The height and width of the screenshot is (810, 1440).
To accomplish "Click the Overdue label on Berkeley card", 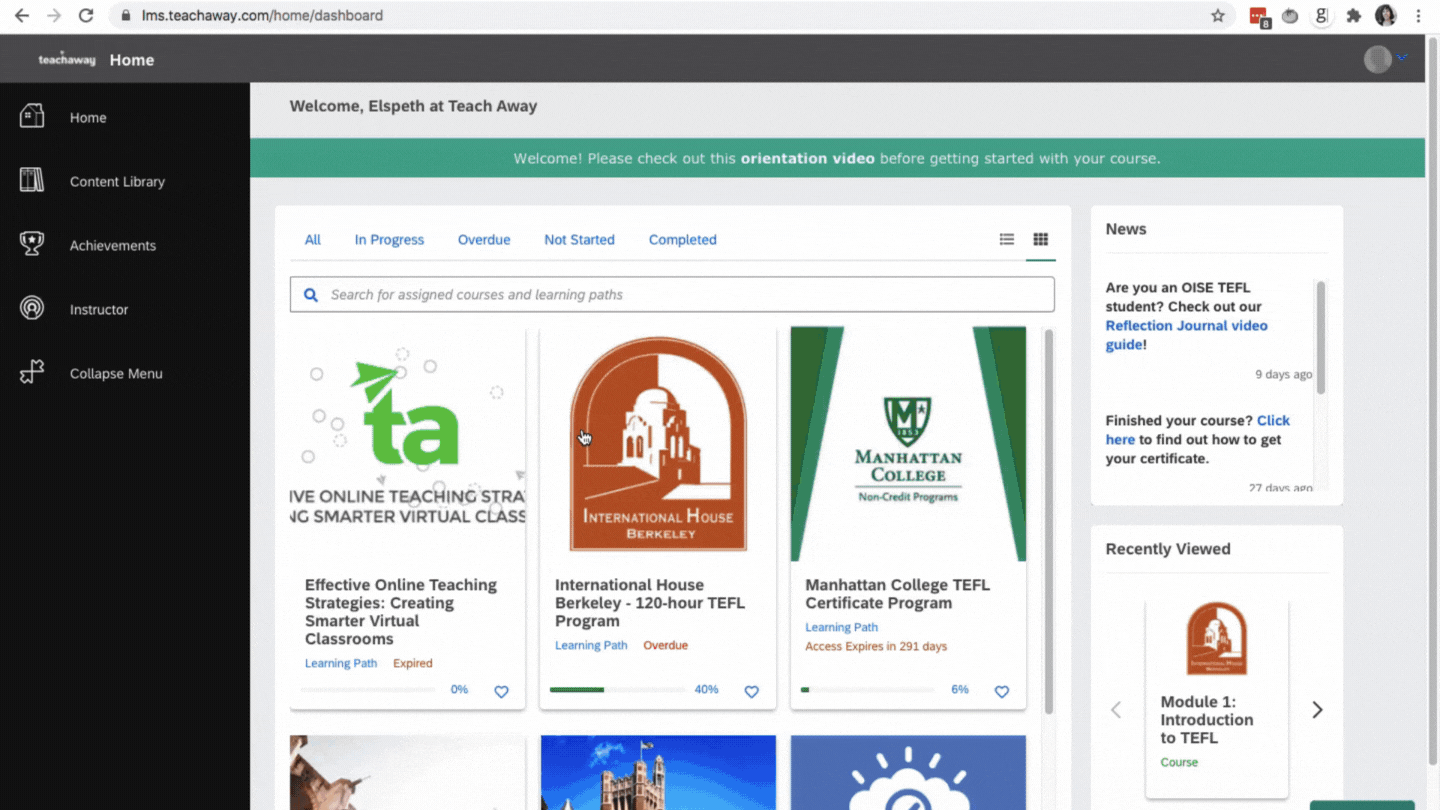I will click(665, 646).
